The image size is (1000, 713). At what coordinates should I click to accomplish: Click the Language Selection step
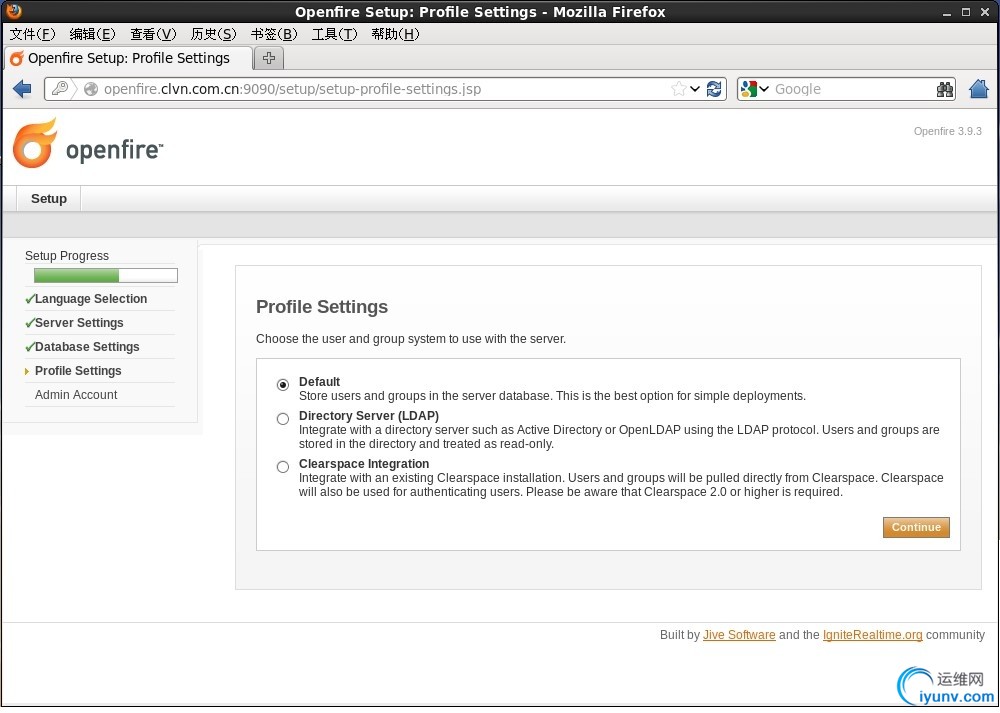91,298
